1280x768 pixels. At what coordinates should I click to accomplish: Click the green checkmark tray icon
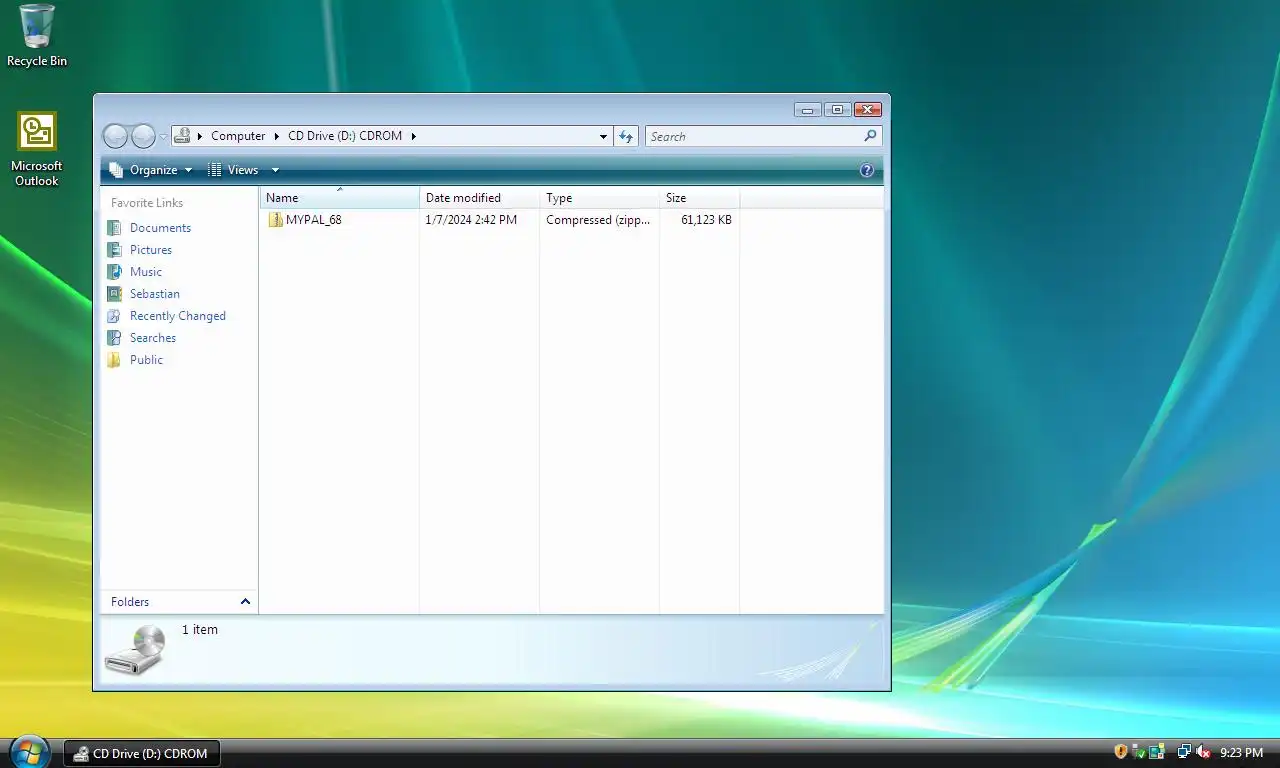(1140, 752)
